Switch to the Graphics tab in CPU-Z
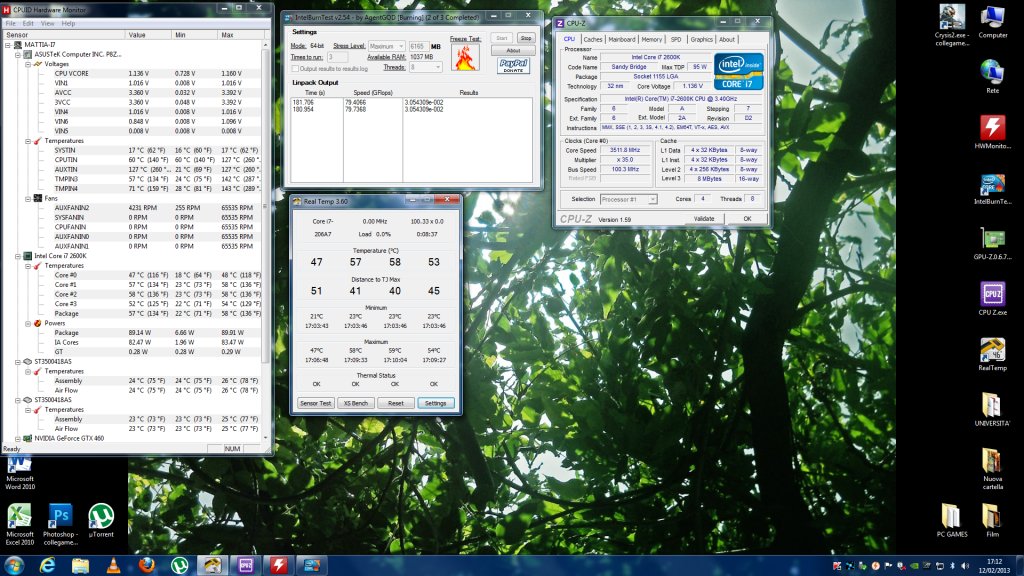1024x576 pixels. 701,39
